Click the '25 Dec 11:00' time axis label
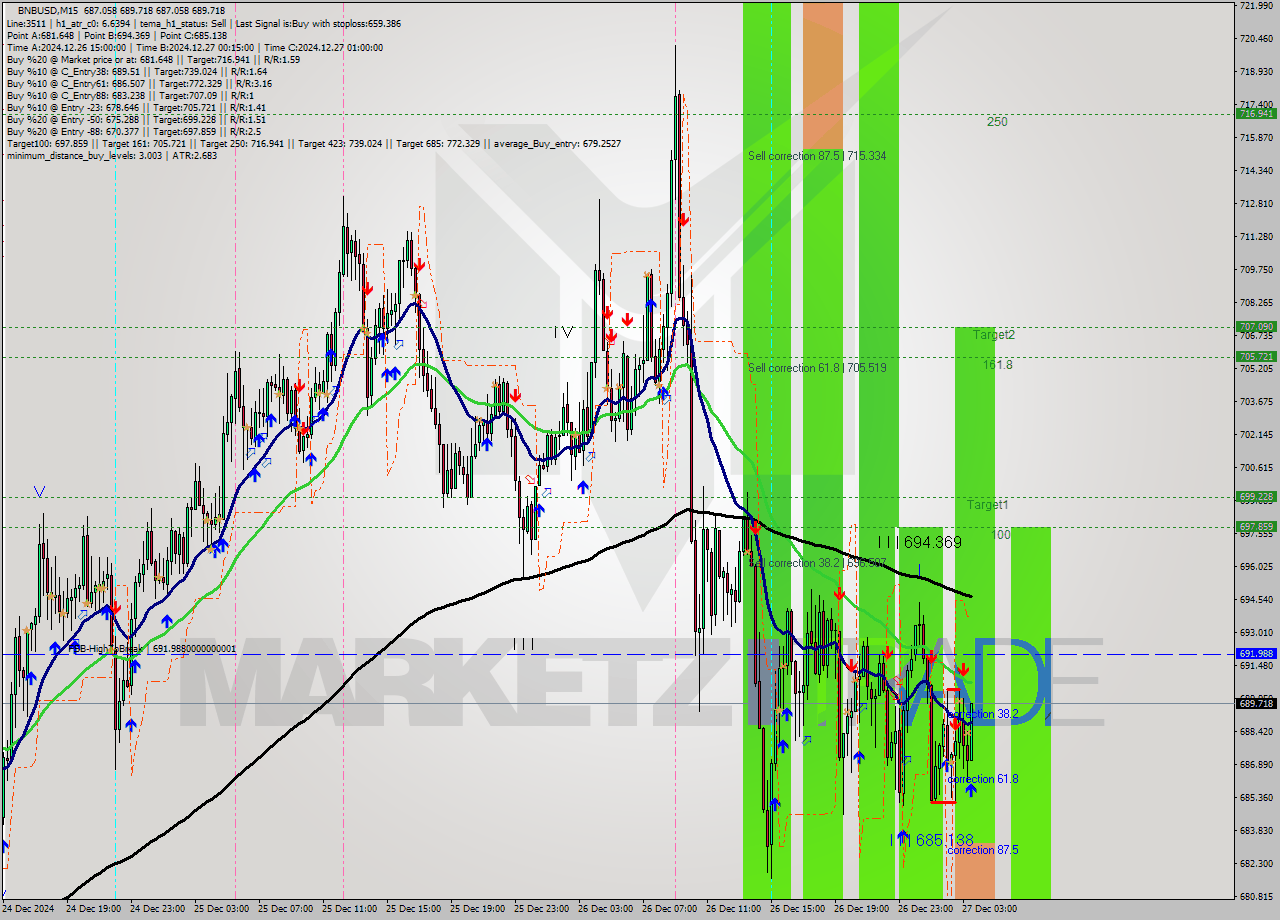The image size is (1280, 920). (349, 910)
